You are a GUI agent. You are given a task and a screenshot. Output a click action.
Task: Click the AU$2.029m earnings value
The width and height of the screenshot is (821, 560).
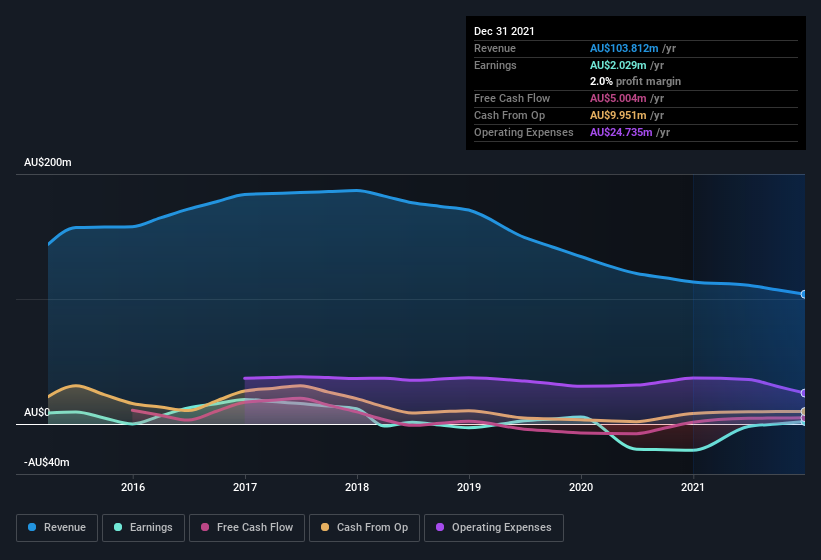(x=618, y=65)
